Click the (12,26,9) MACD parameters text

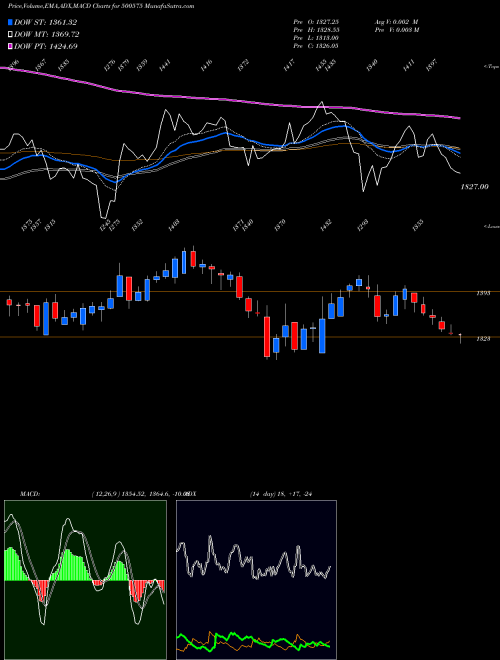139,494
